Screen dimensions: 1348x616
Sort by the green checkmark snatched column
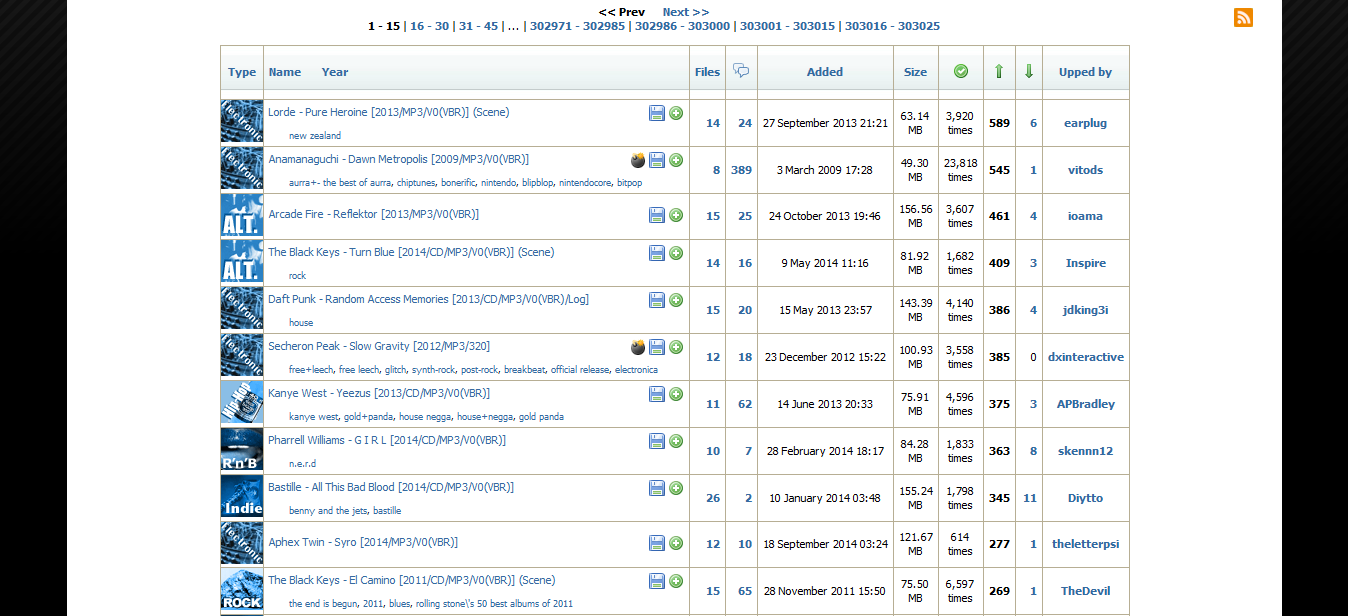click(961, 71)
